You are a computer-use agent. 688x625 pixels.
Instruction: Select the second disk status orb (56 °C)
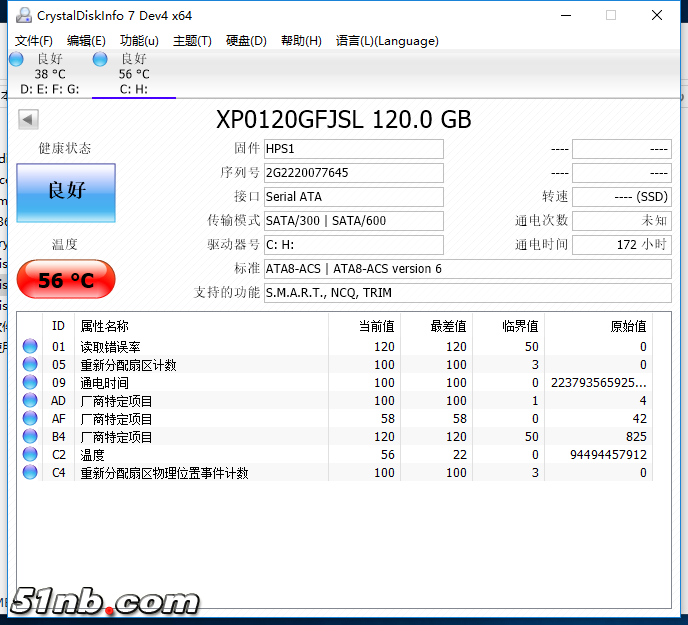(101, 59)
